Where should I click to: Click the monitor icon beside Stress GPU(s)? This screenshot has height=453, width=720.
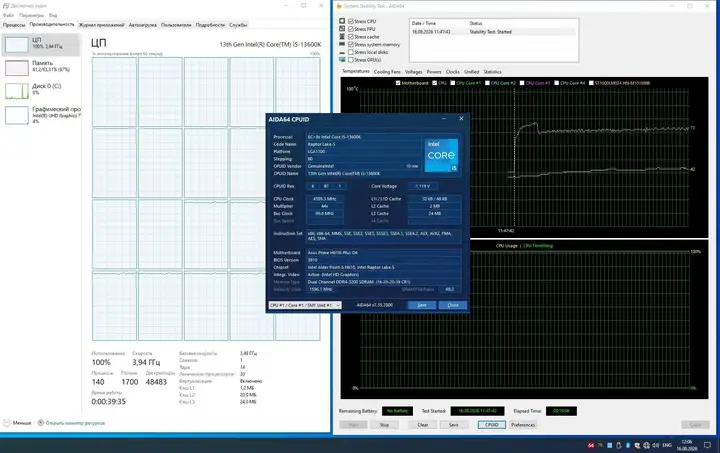pos(342,60)
